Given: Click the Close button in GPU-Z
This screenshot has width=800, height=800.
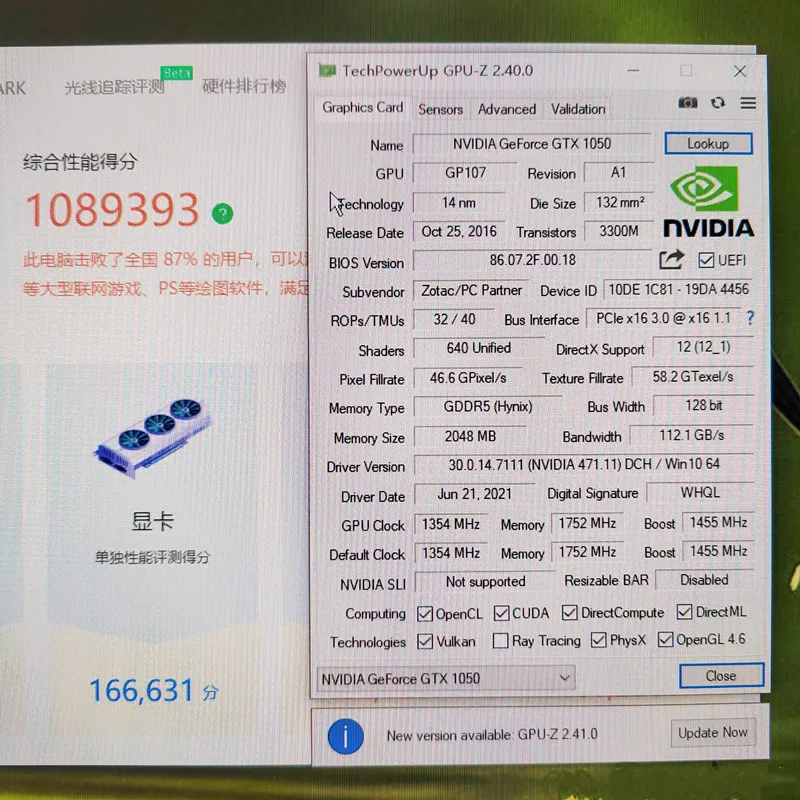Looking at the screenshot, I should pos(721,676).
